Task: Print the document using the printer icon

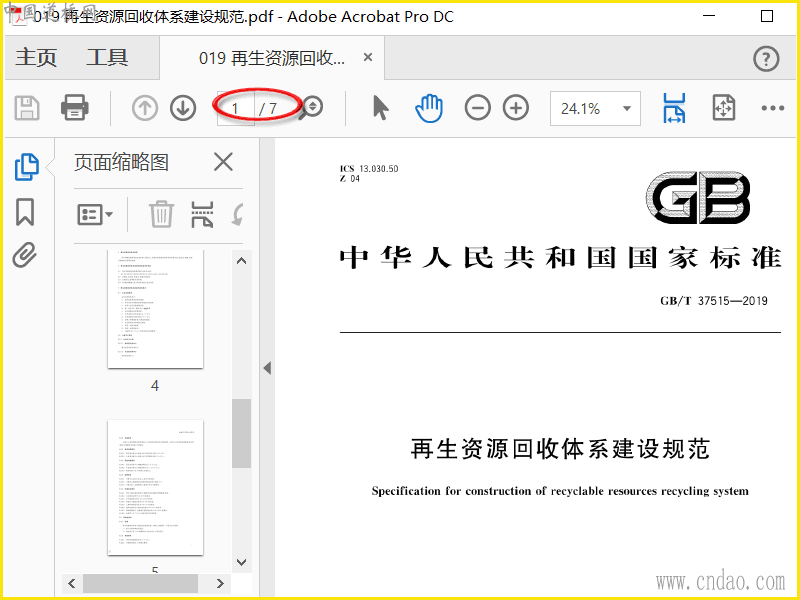Action: click(74, 108)
